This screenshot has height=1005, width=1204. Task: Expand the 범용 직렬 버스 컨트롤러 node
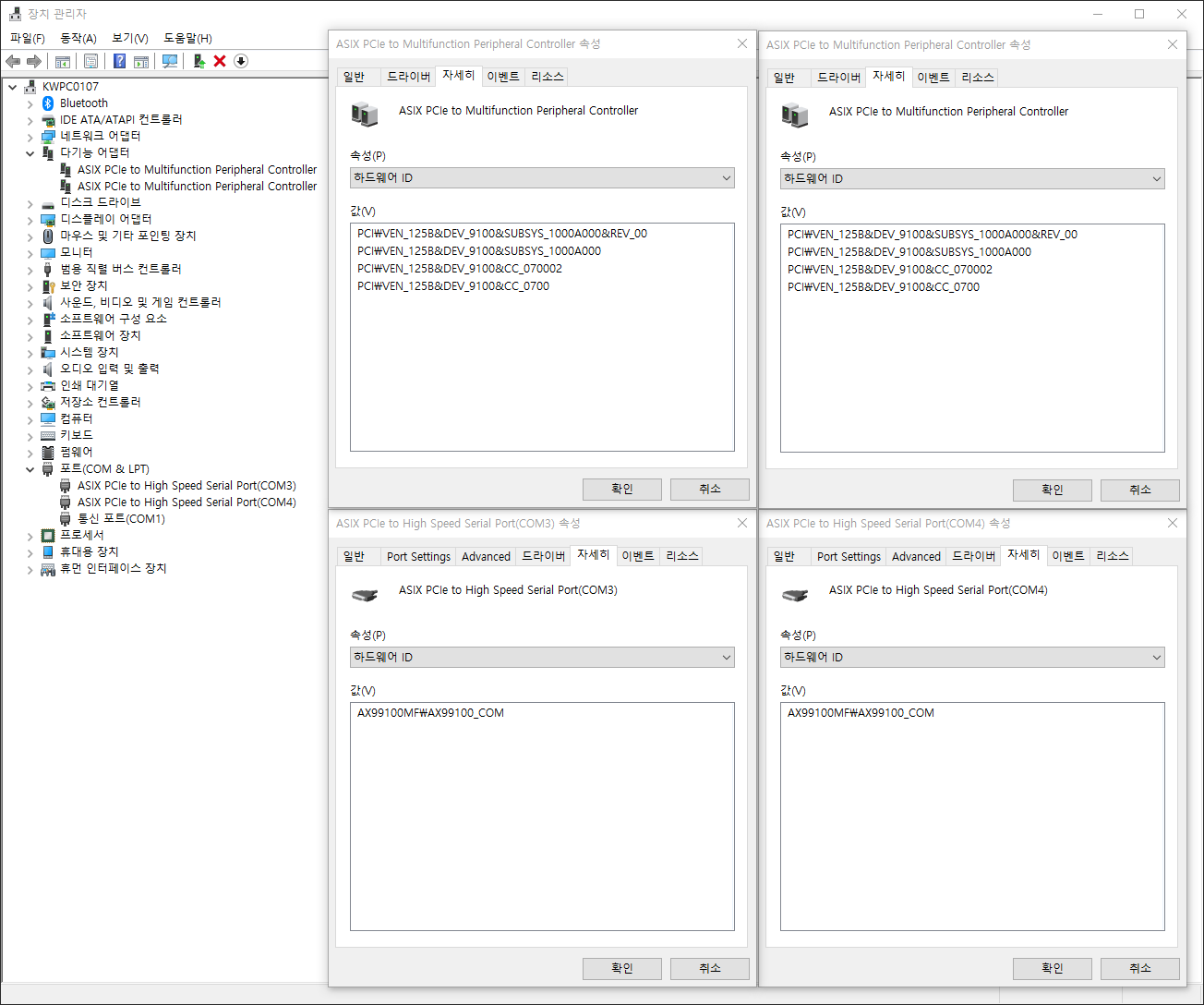tap(30, 270)
